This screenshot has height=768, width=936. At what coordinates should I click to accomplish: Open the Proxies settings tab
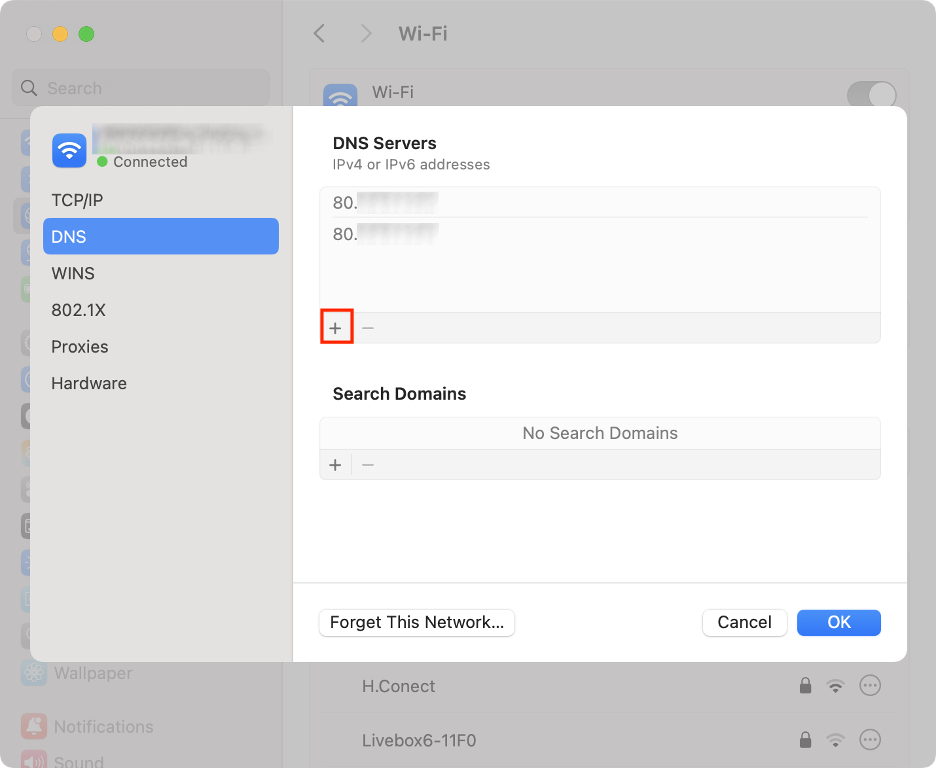(x=79, y=346)
